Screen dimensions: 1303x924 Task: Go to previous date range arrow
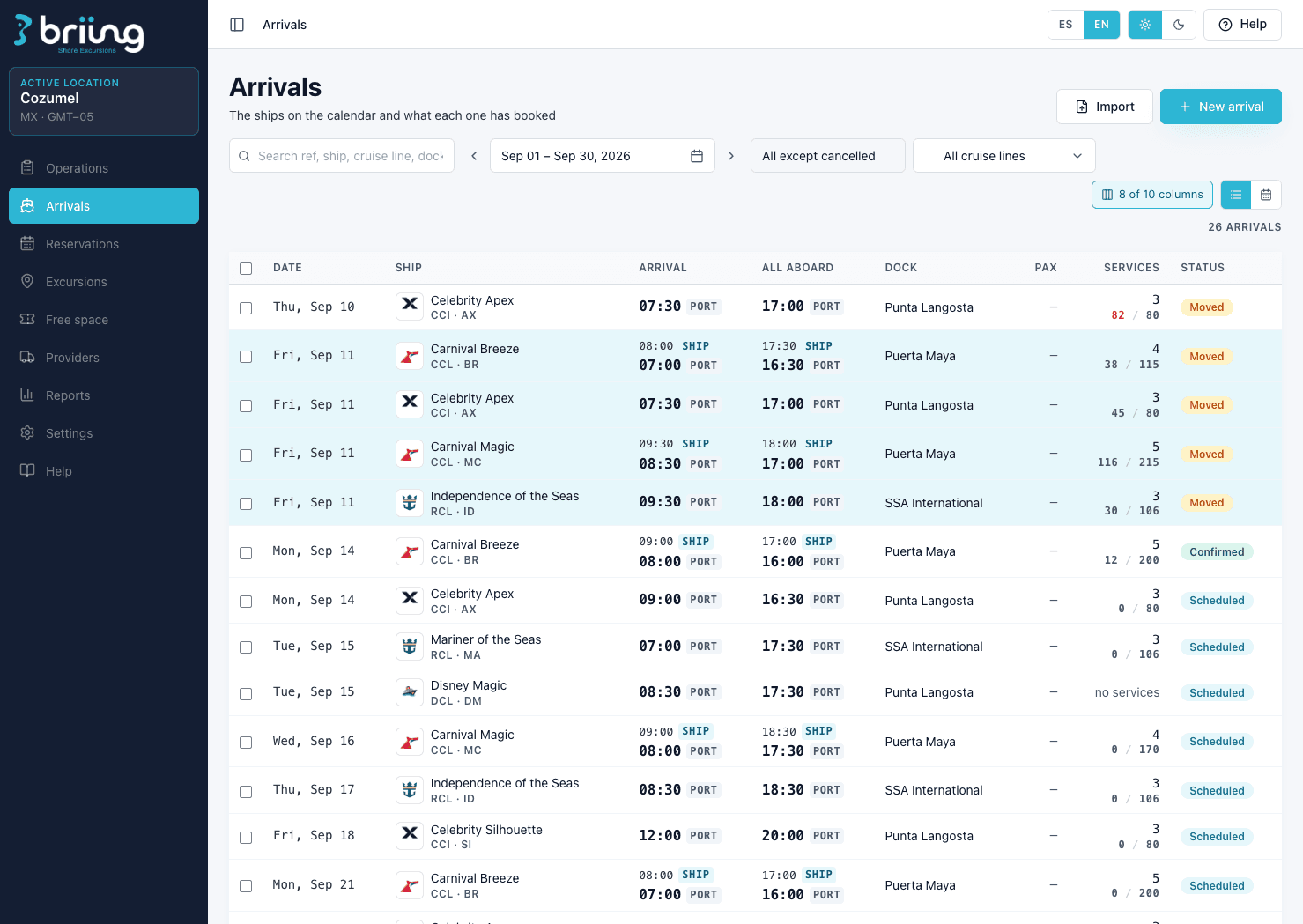click(474, 156)
